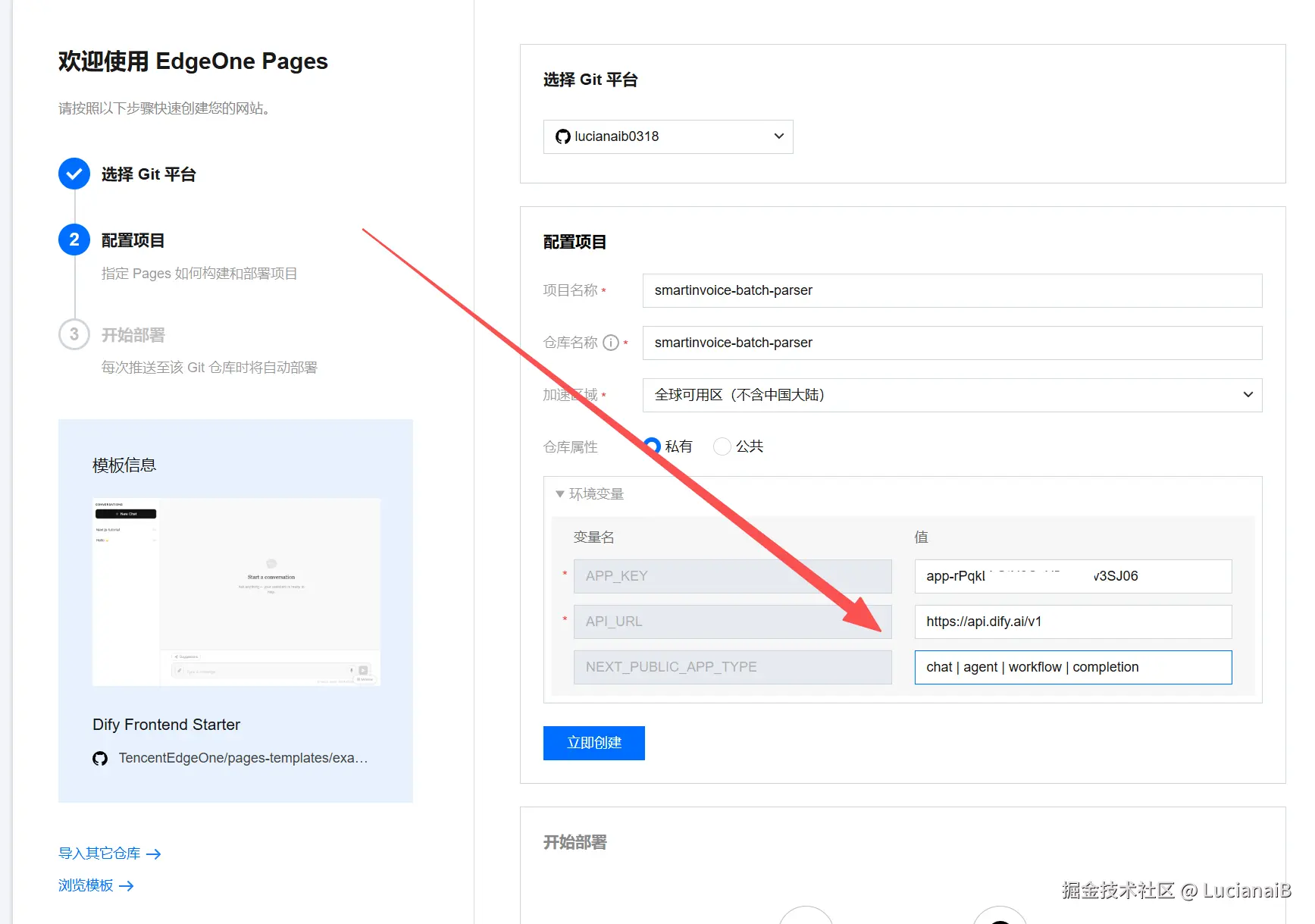Click the 项目名称 input field

click(952, 290)
